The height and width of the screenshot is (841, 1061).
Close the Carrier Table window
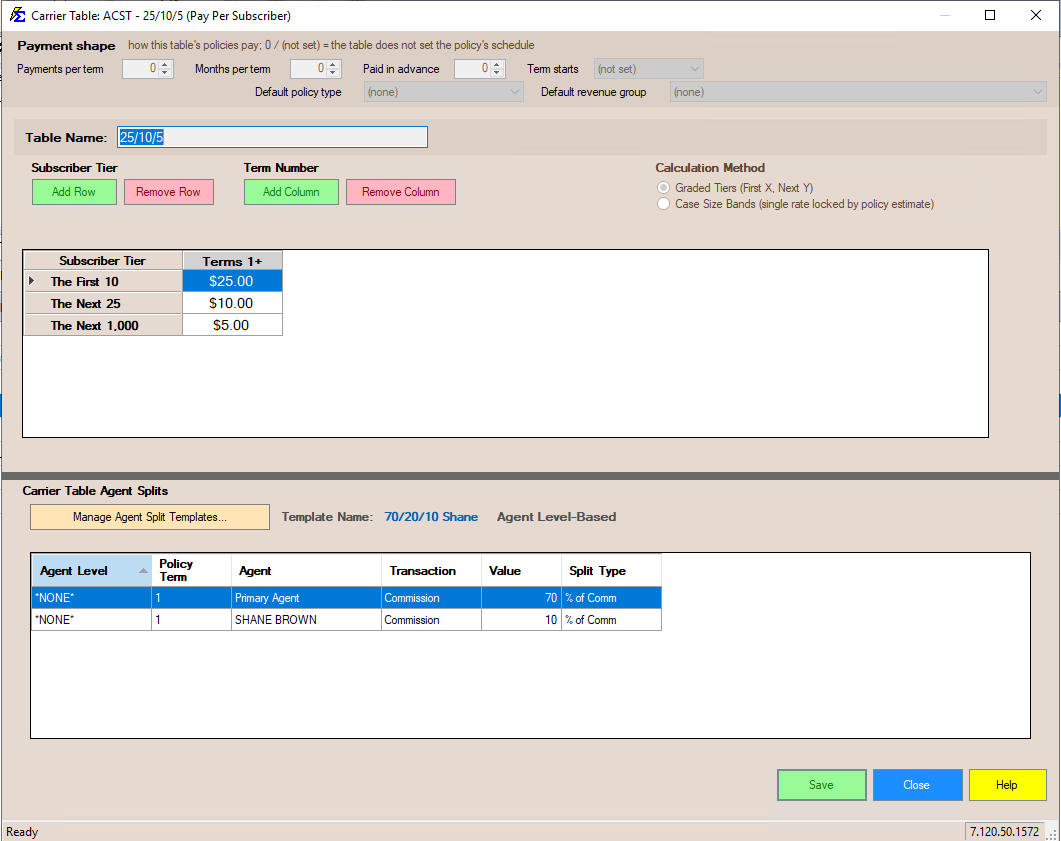1036,15
